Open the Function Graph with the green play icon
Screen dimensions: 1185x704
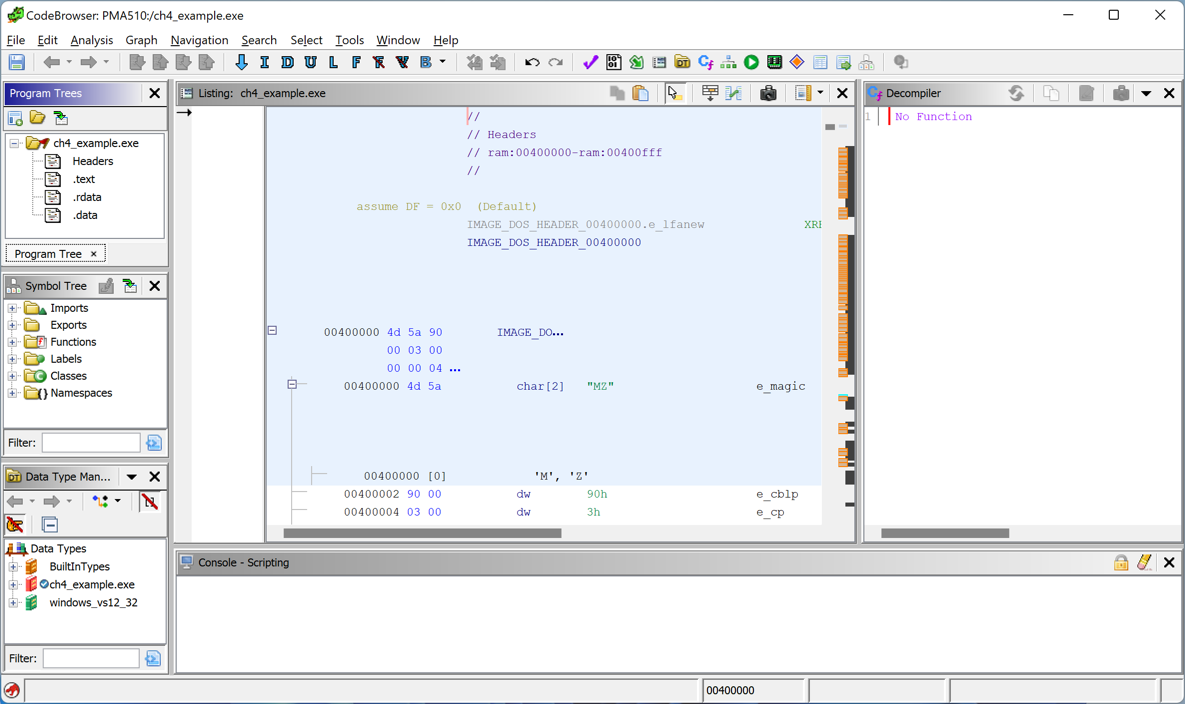(751, 63)
